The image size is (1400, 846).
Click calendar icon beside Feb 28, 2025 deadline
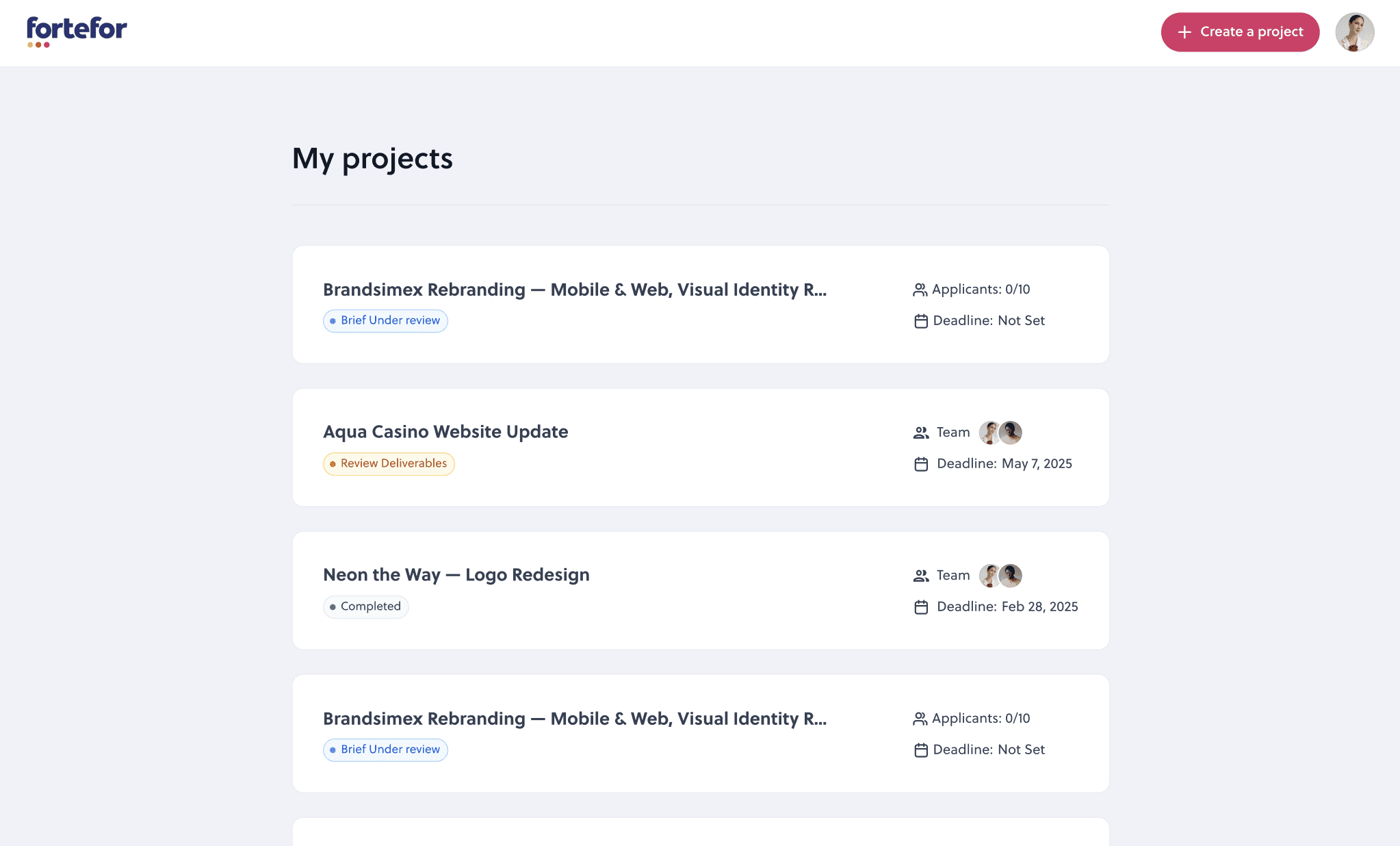921,607
